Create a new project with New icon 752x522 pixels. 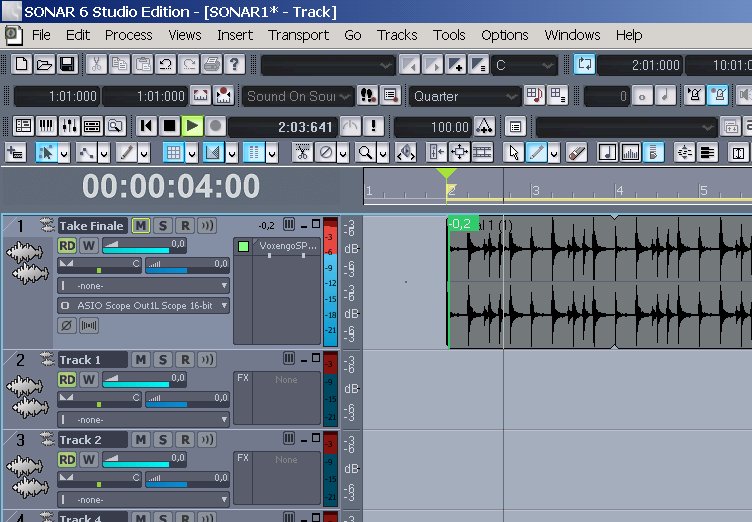[x=22, y=64]
